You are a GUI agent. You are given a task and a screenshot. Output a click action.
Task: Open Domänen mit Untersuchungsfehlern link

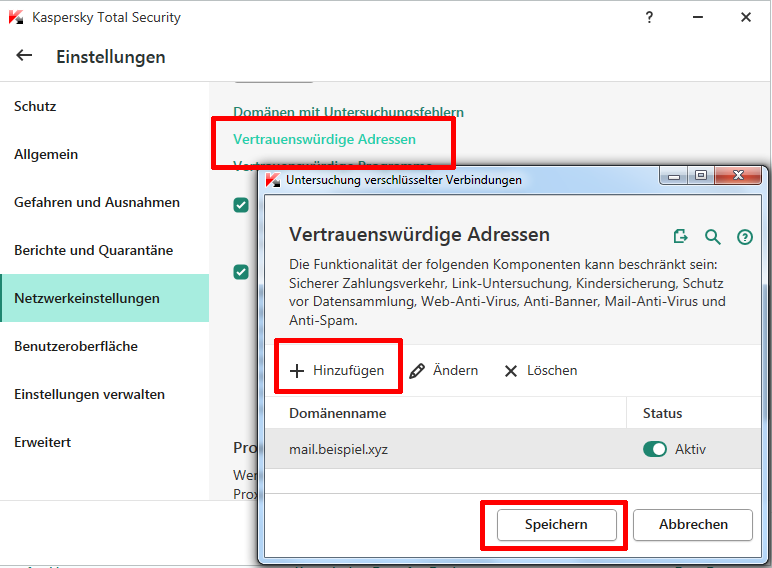pyautogui.click(x=348, y=112)
